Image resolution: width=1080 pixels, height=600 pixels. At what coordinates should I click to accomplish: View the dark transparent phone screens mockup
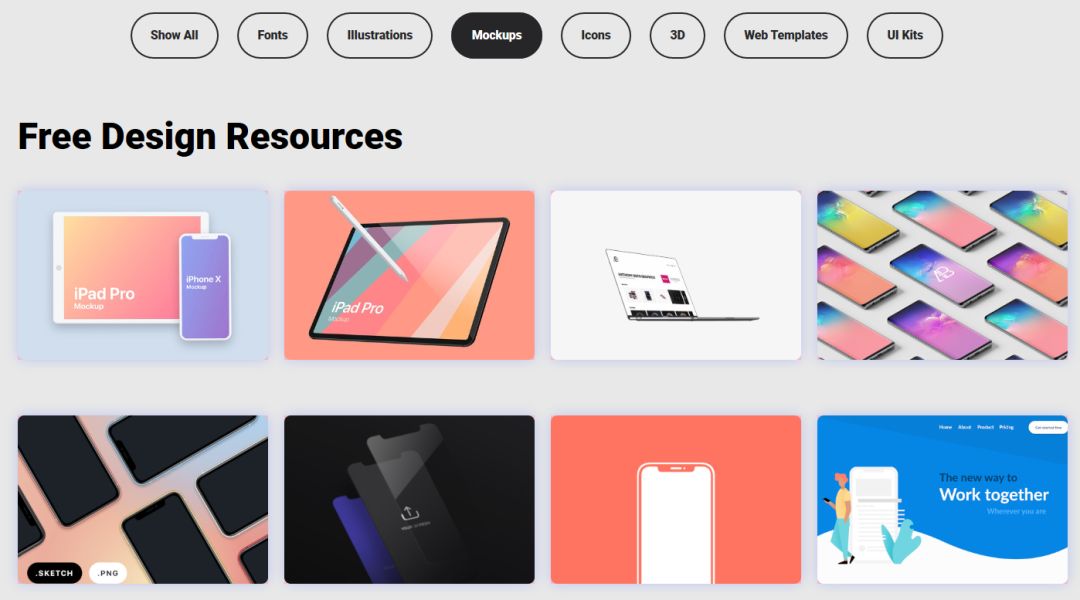[409, 499]
